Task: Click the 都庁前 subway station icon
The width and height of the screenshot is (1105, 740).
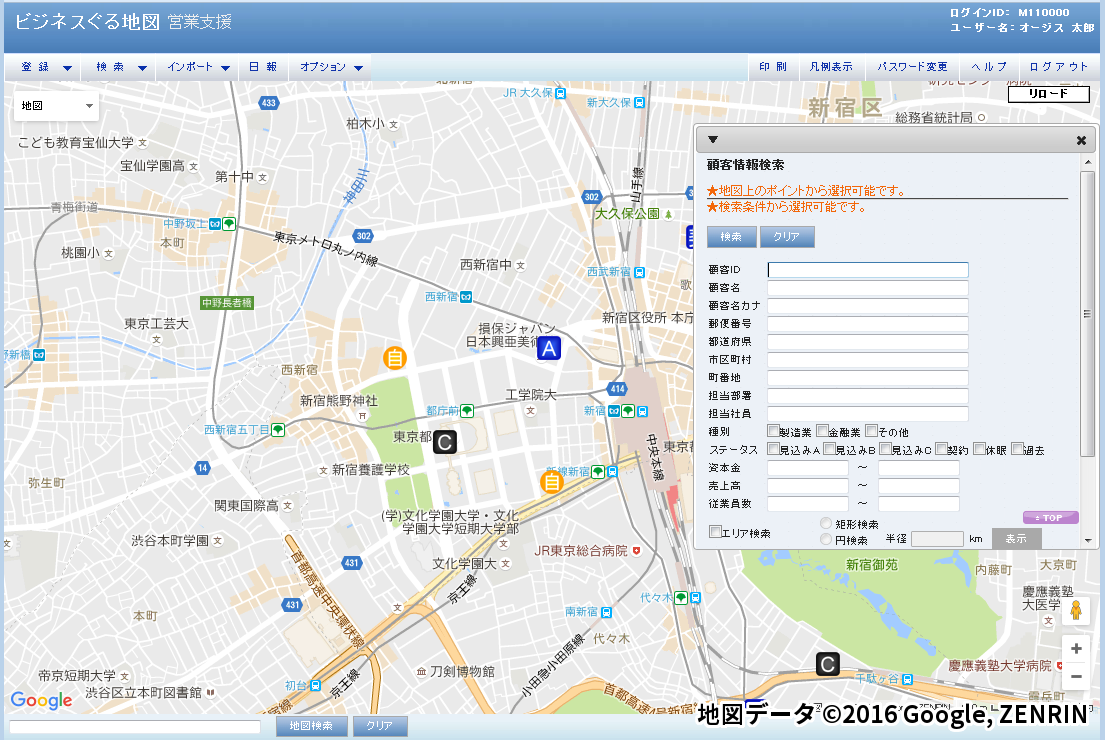Action: coord(467,410)
